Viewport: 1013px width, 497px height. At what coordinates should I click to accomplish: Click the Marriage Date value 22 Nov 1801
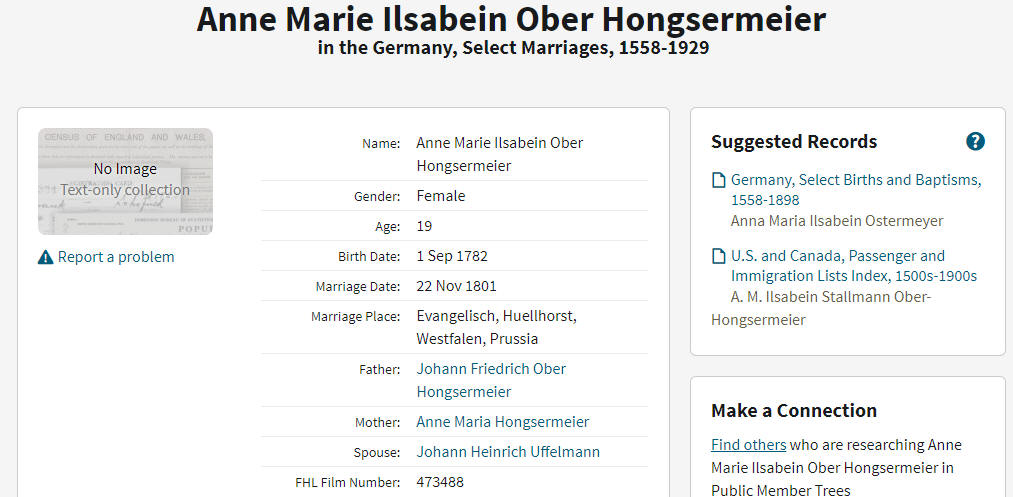click(x=456, y=286)
